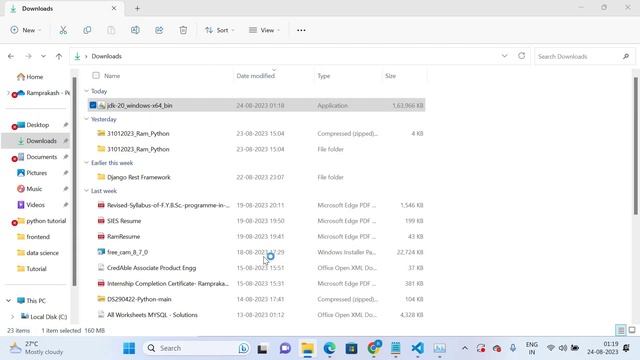The width and height of the screenshot is (640, 360).
Task: Click the volume speaker tray icon
Action: click(563, 348)
